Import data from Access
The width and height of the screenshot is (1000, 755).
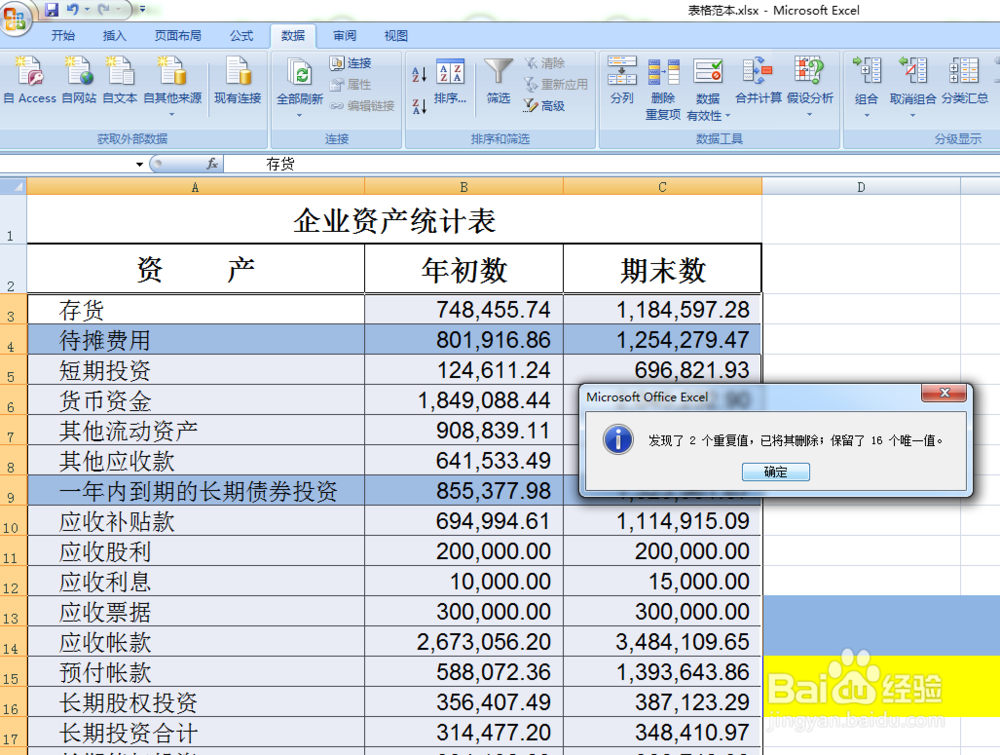[x=30, y=80]
